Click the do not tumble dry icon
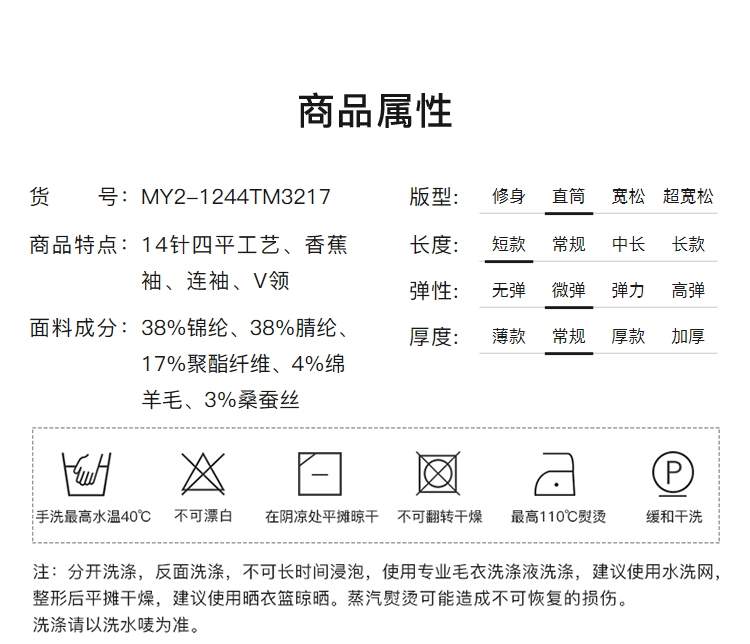750x644 pixels. (439, 472)
